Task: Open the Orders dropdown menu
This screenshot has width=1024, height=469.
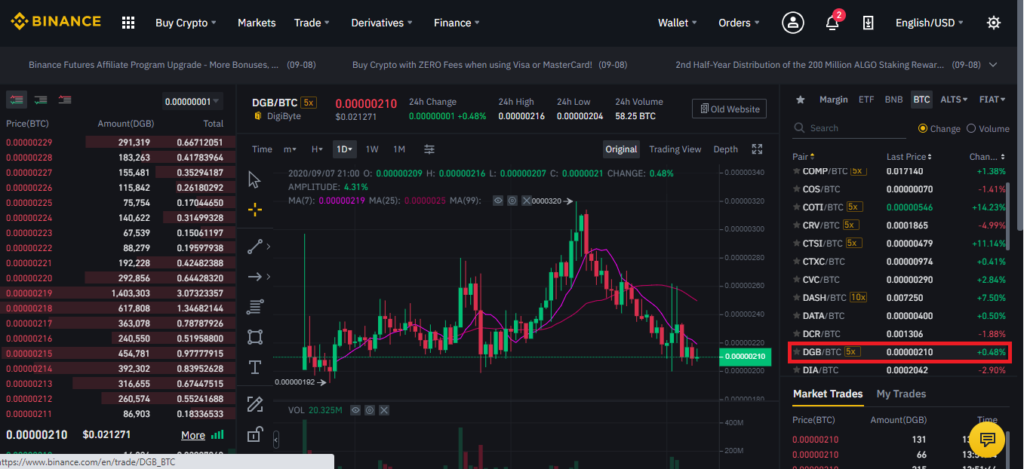Action: coord(739,23)
